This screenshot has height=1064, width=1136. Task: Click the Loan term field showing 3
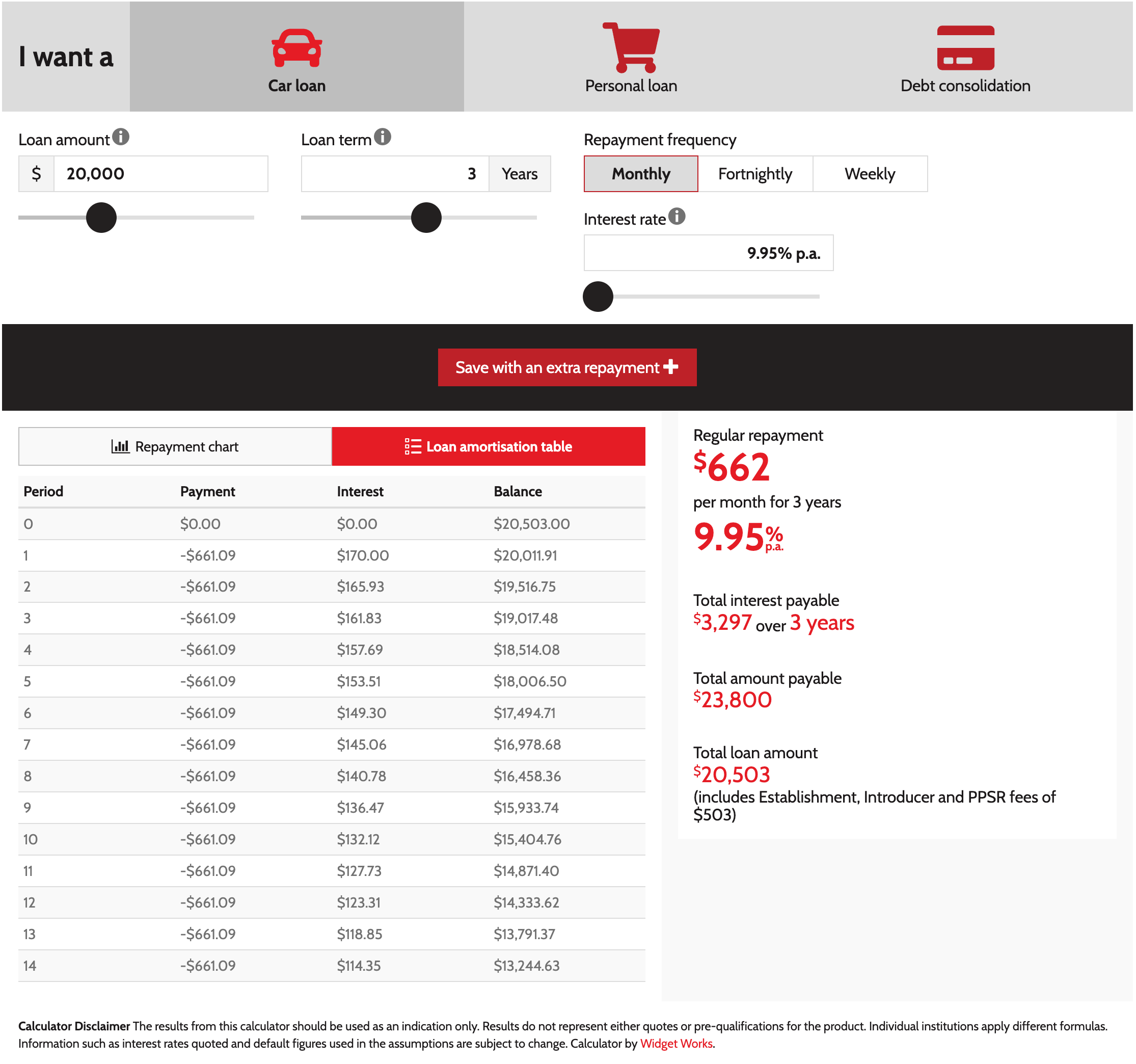395,174
